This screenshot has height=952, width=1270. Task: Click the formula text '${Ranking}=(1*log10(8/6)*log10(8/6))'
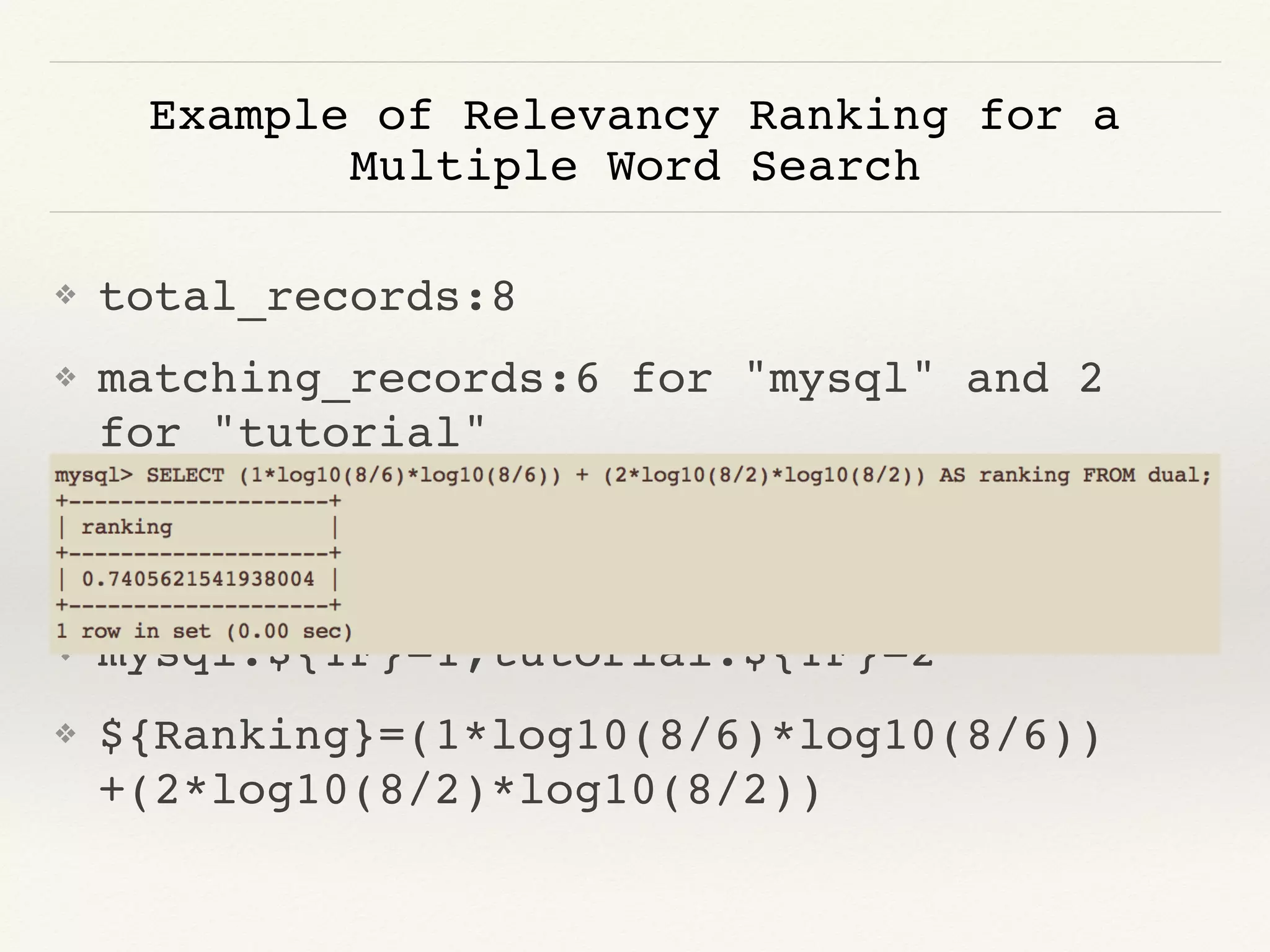coord(600,736)
